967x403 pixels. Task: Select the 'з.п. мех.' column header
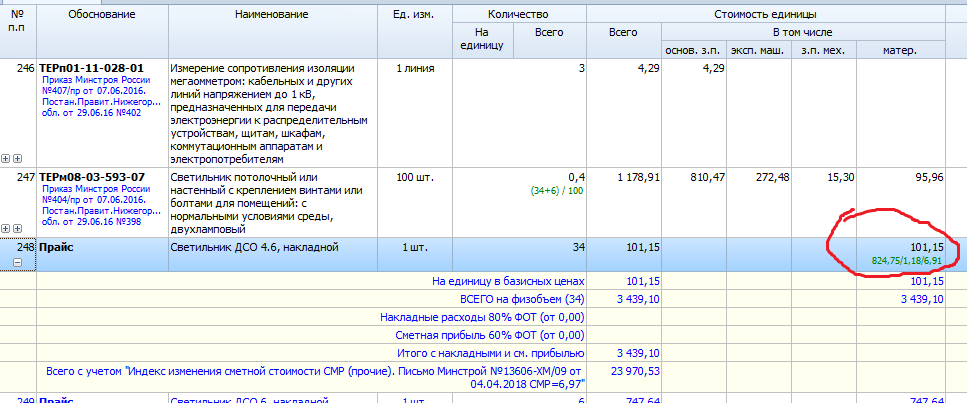pos(824,51)
